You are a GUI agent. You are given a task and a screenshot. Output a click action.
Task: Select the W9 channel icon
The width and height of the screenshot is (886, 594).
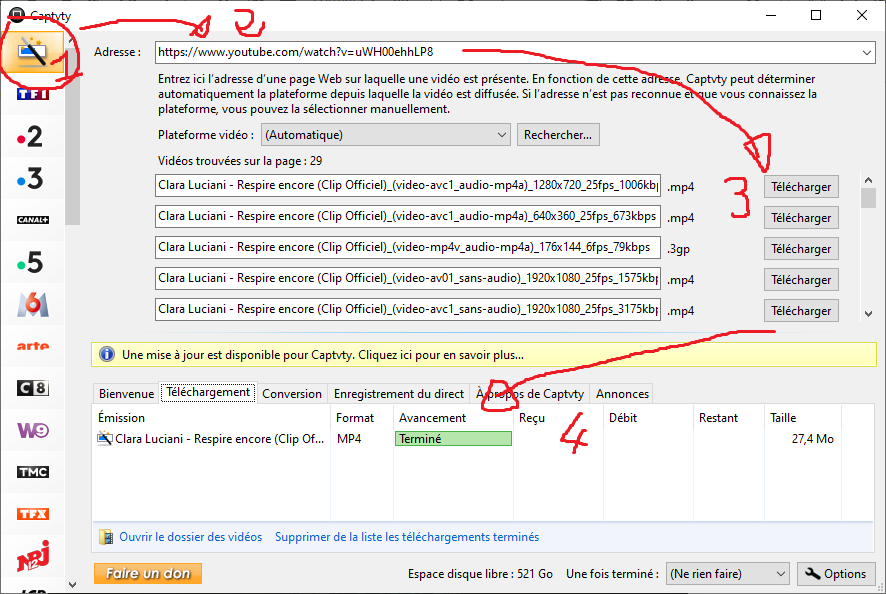(x=33, y=430)
